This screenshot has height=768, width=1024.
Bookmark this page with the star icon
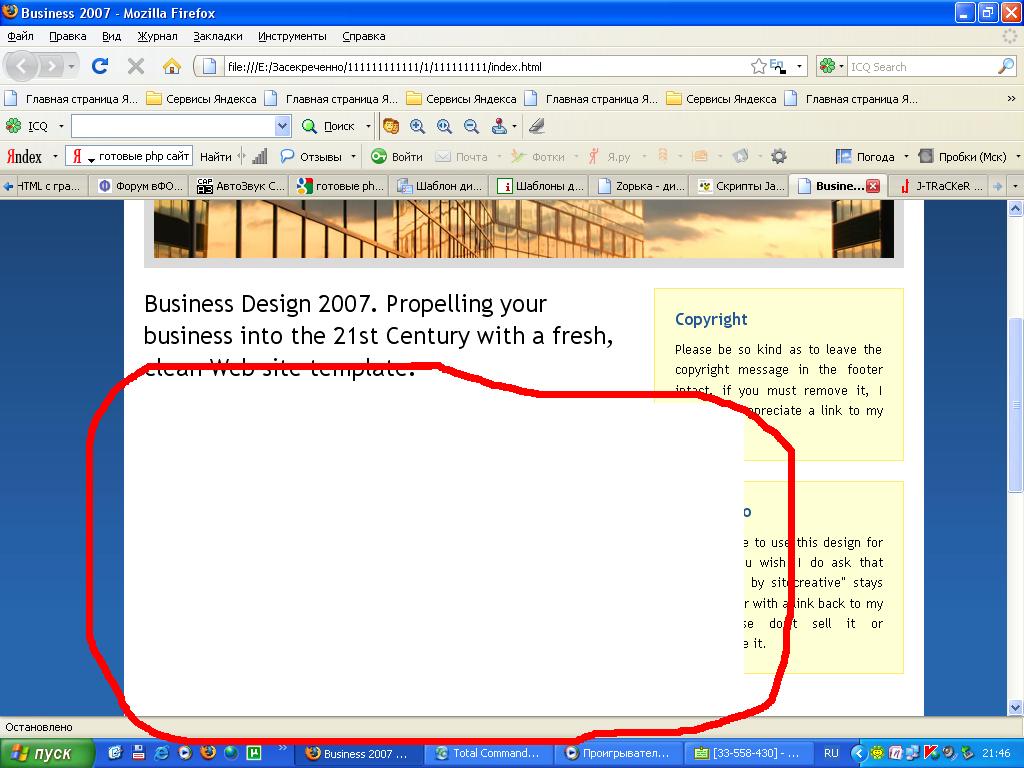[x=759, y=67]
